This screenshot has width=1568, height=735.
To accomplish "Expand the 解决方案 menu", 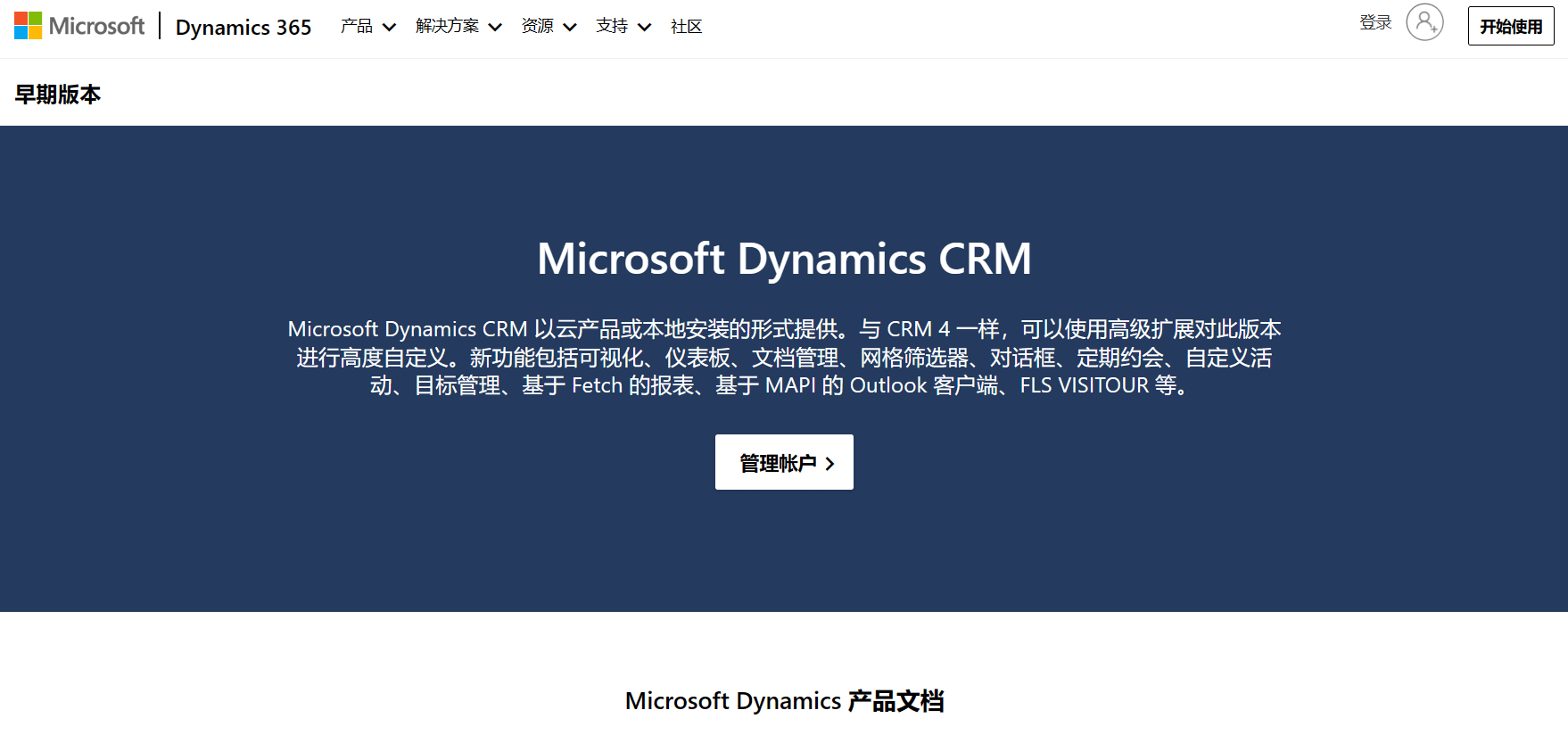I will click(x=458, y=27).
